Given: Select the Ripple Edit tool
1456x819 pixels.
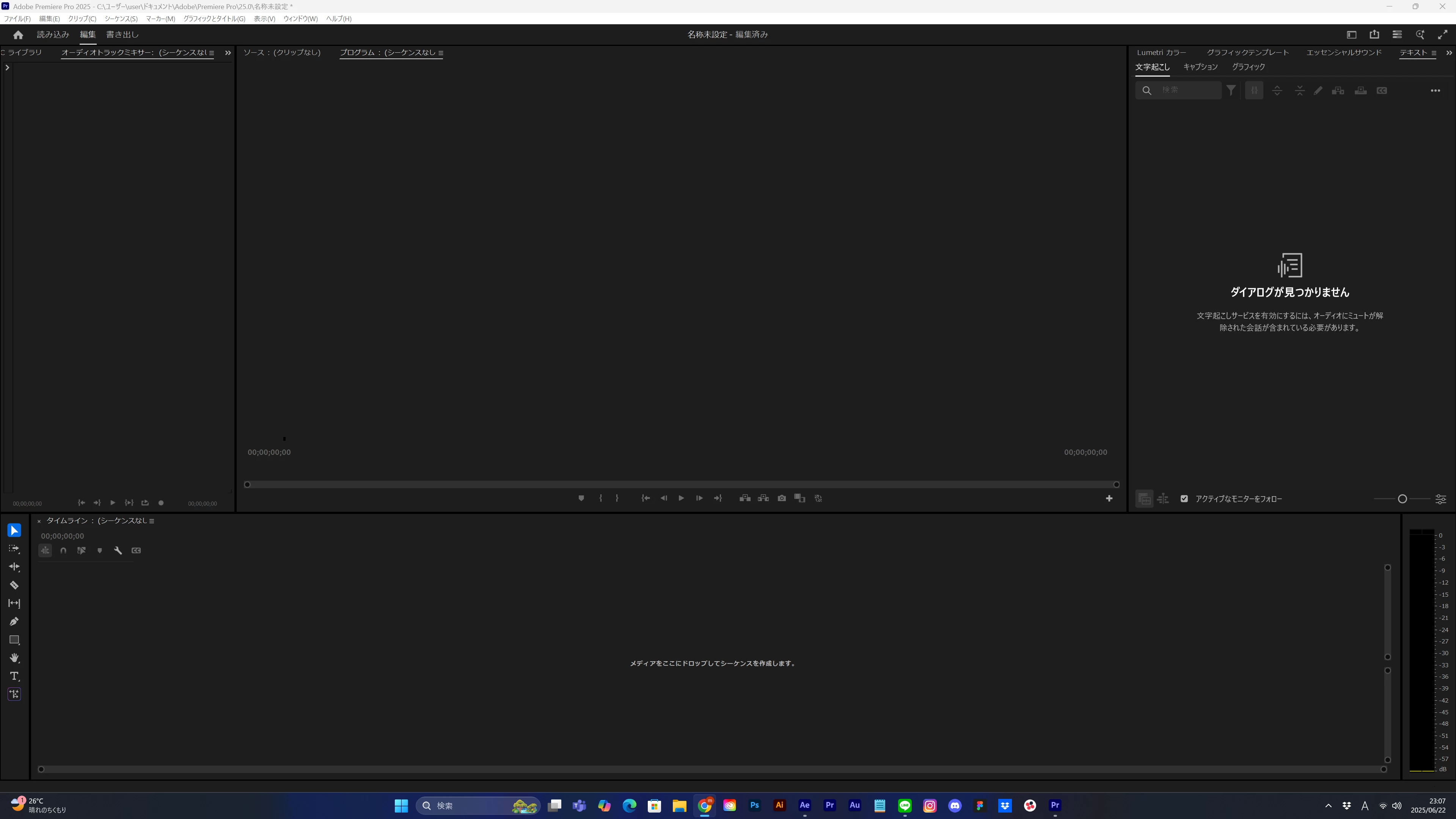Looking at the screenshot, I should tap(14, 567).
